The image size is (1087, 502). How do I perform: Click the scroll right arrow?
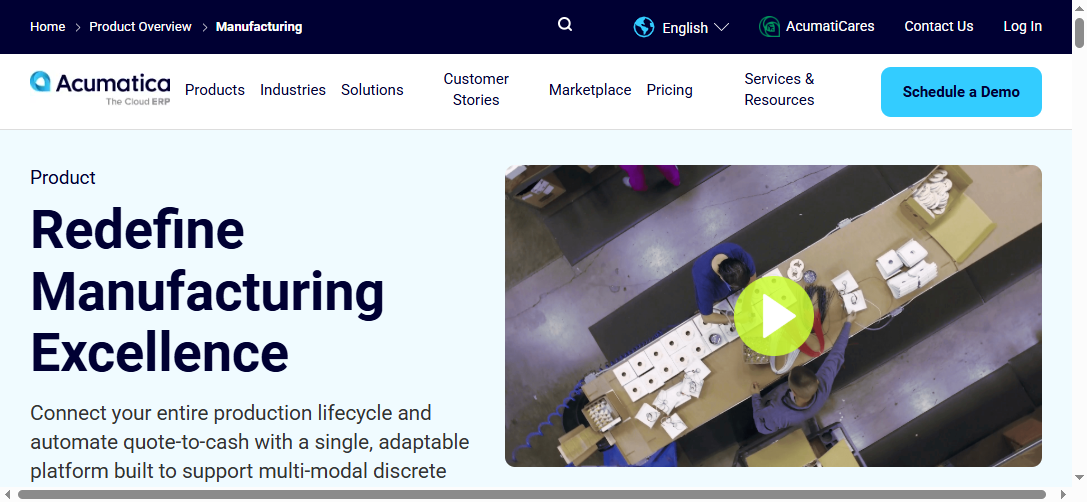(x=1063, y=494)
